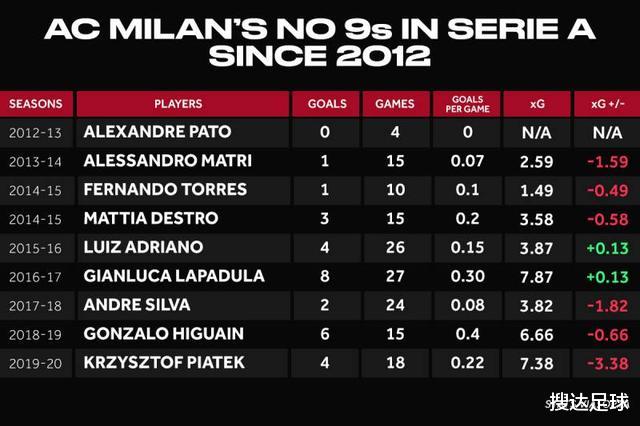Click the 2016-17 season cell

point(37,275)
